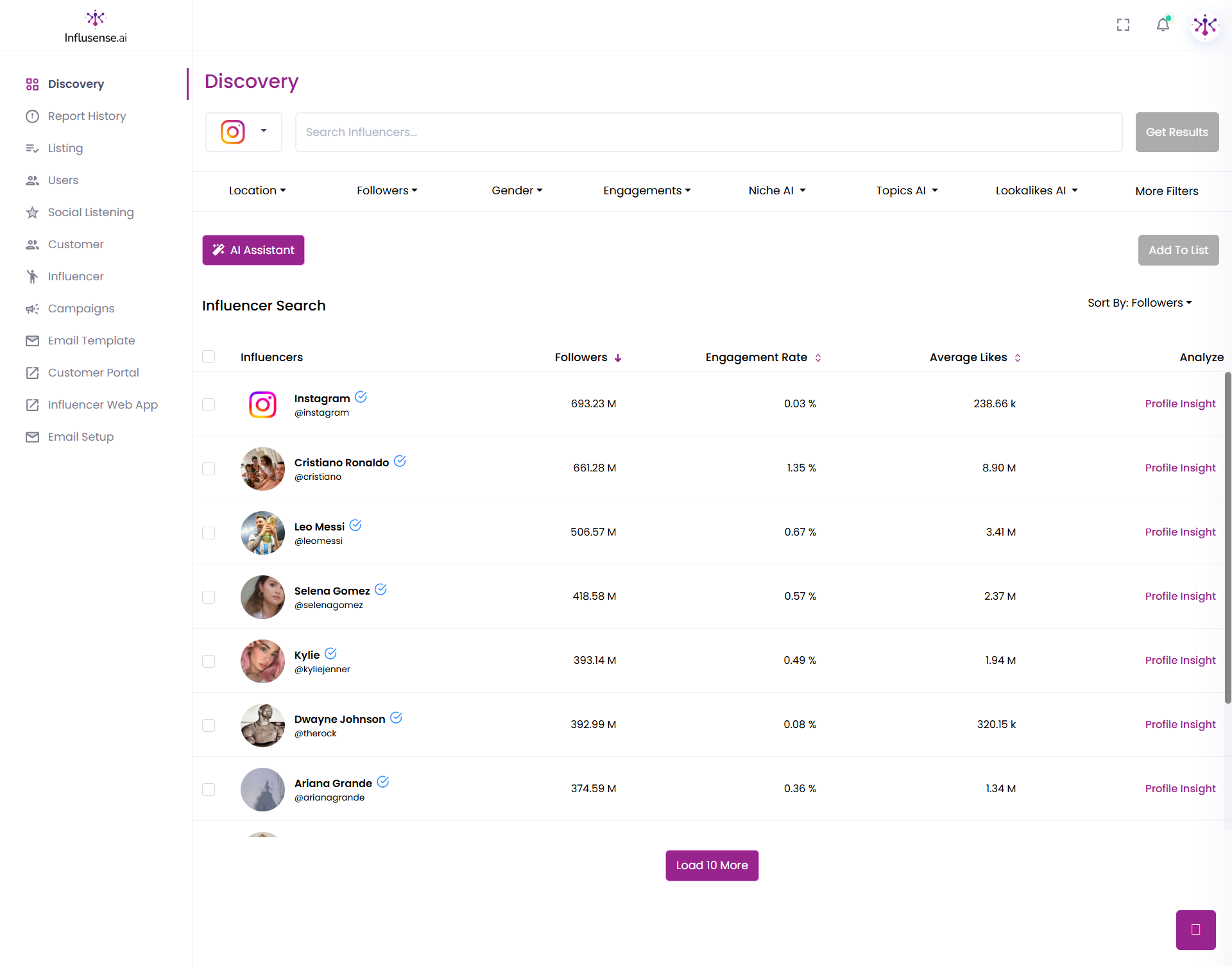
Task: Open the Sort By: Followers dropdown
Action: pyautogui.click(x=1140, y=303)
